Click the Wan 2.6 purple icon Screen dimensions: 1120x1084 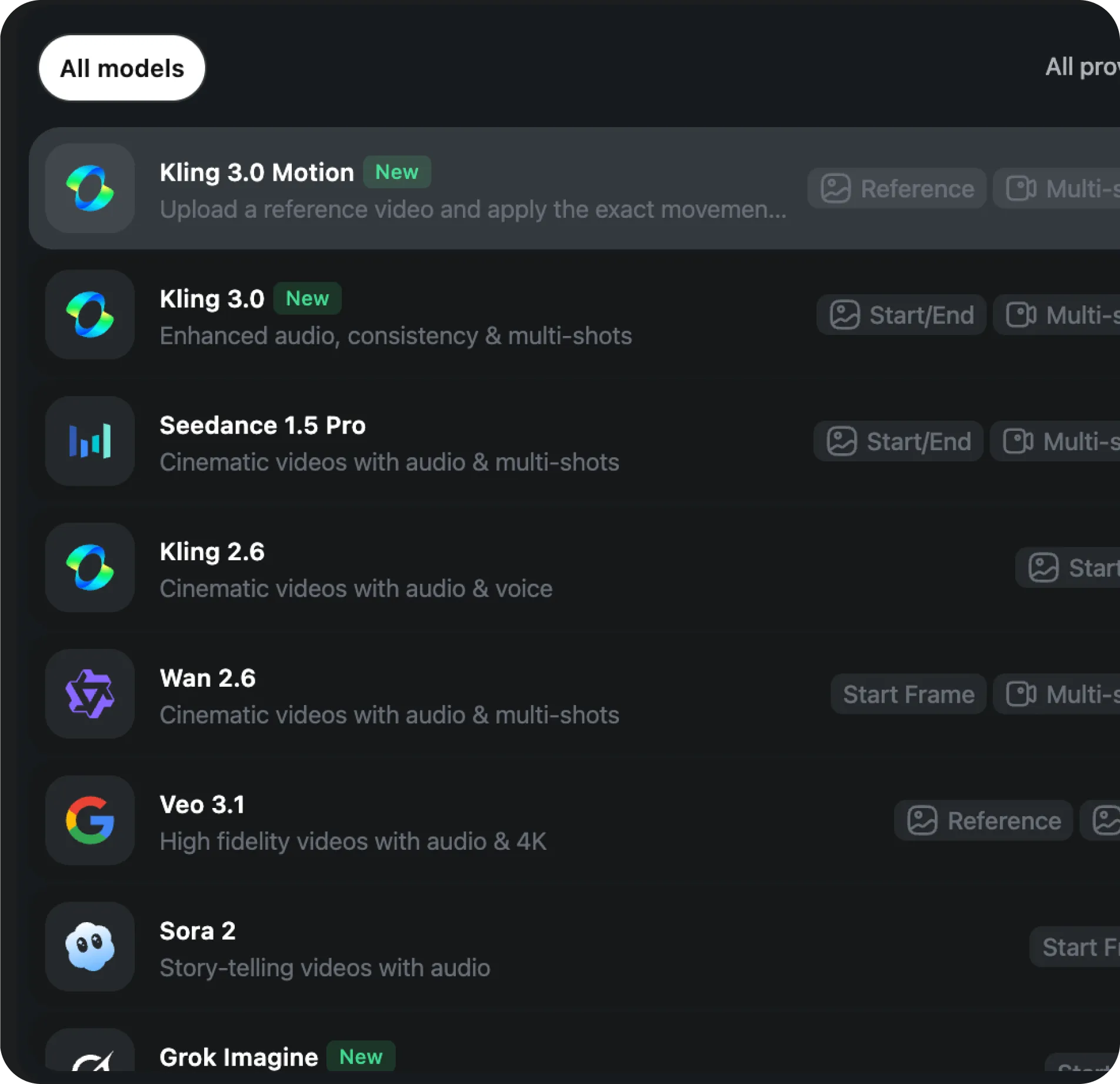pos(90,694)
